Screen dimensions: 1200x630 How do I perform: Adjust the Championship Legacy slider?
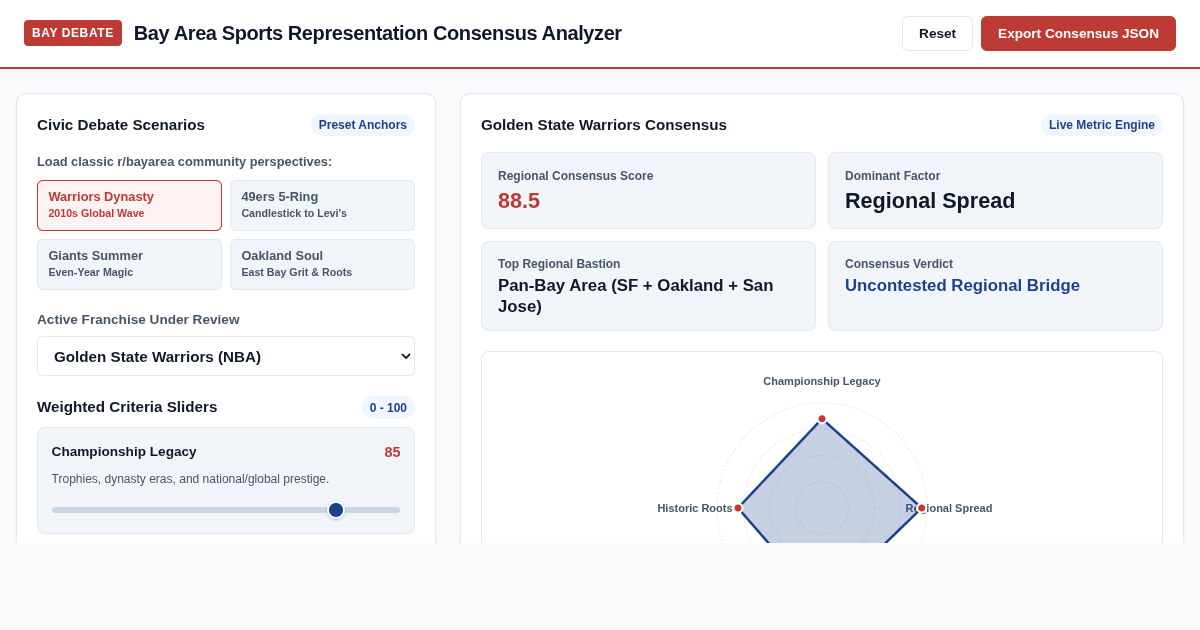pos(226,510)
